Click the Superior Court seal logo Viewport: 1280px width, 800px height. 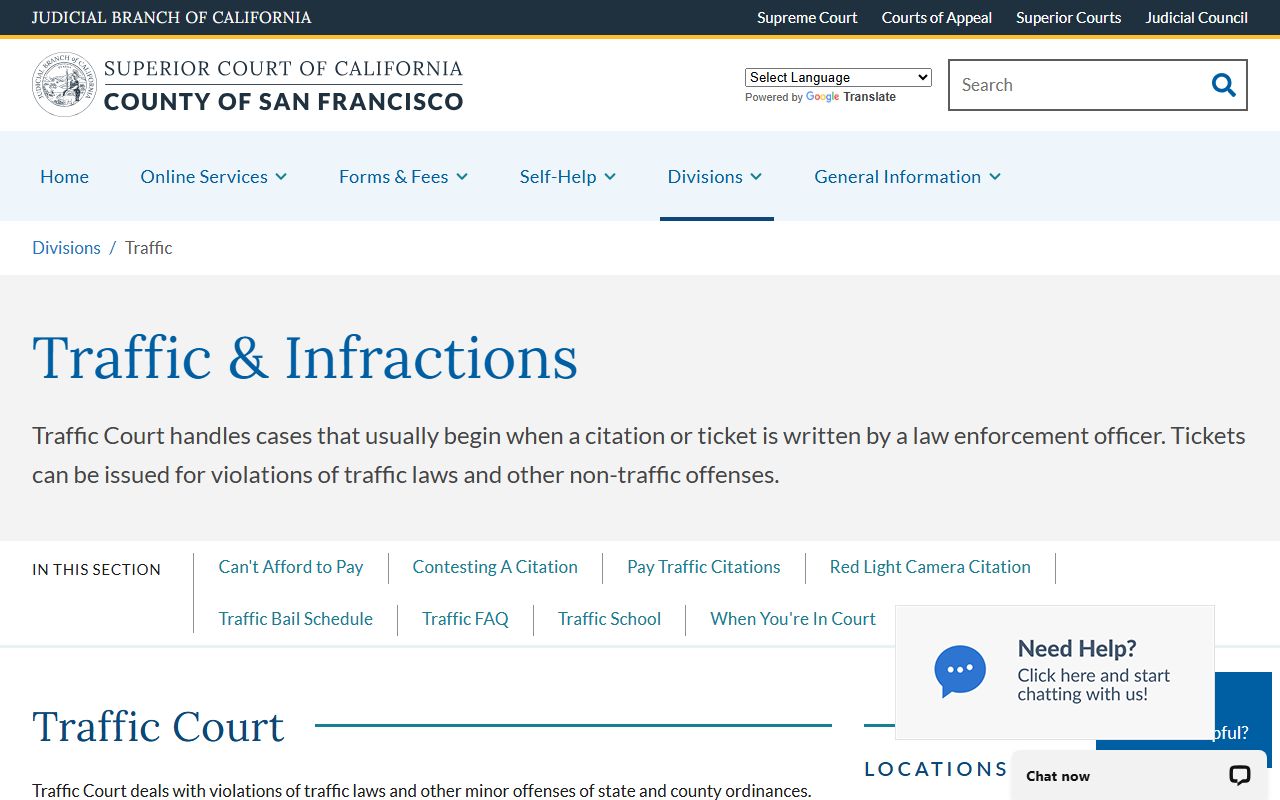[64, 85]
